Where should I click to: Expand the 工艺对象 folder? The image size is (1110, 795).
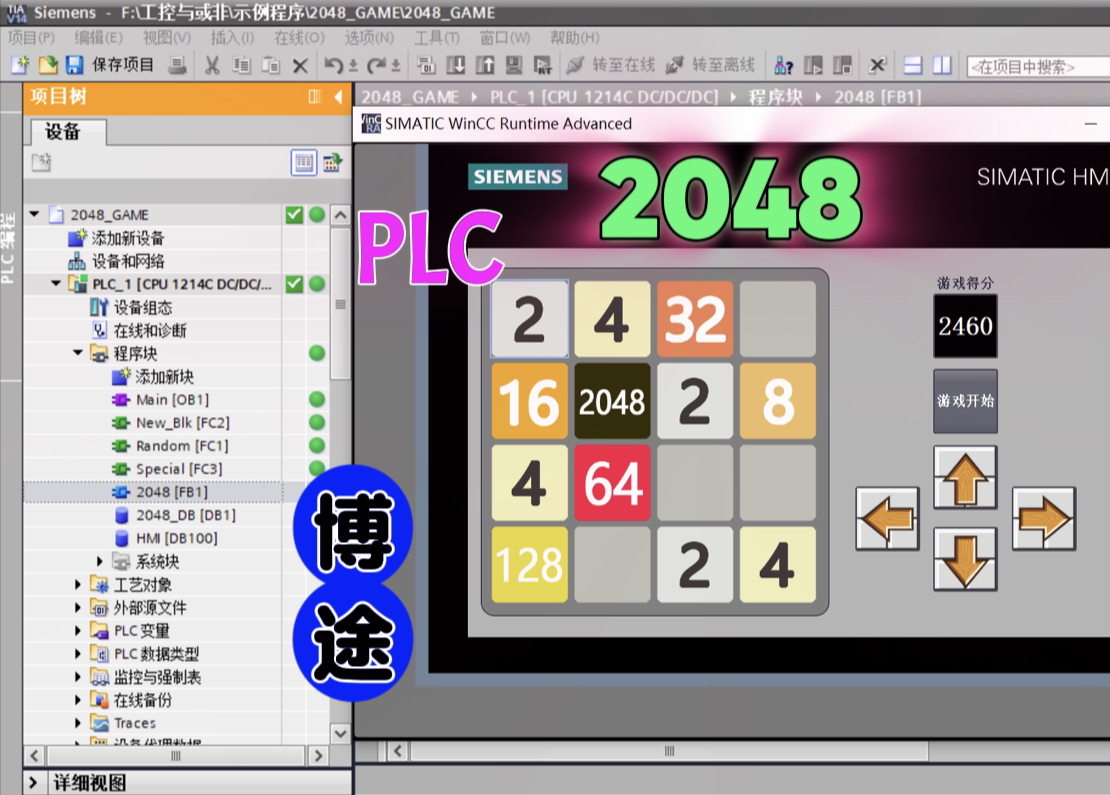(x=78, y=585)
